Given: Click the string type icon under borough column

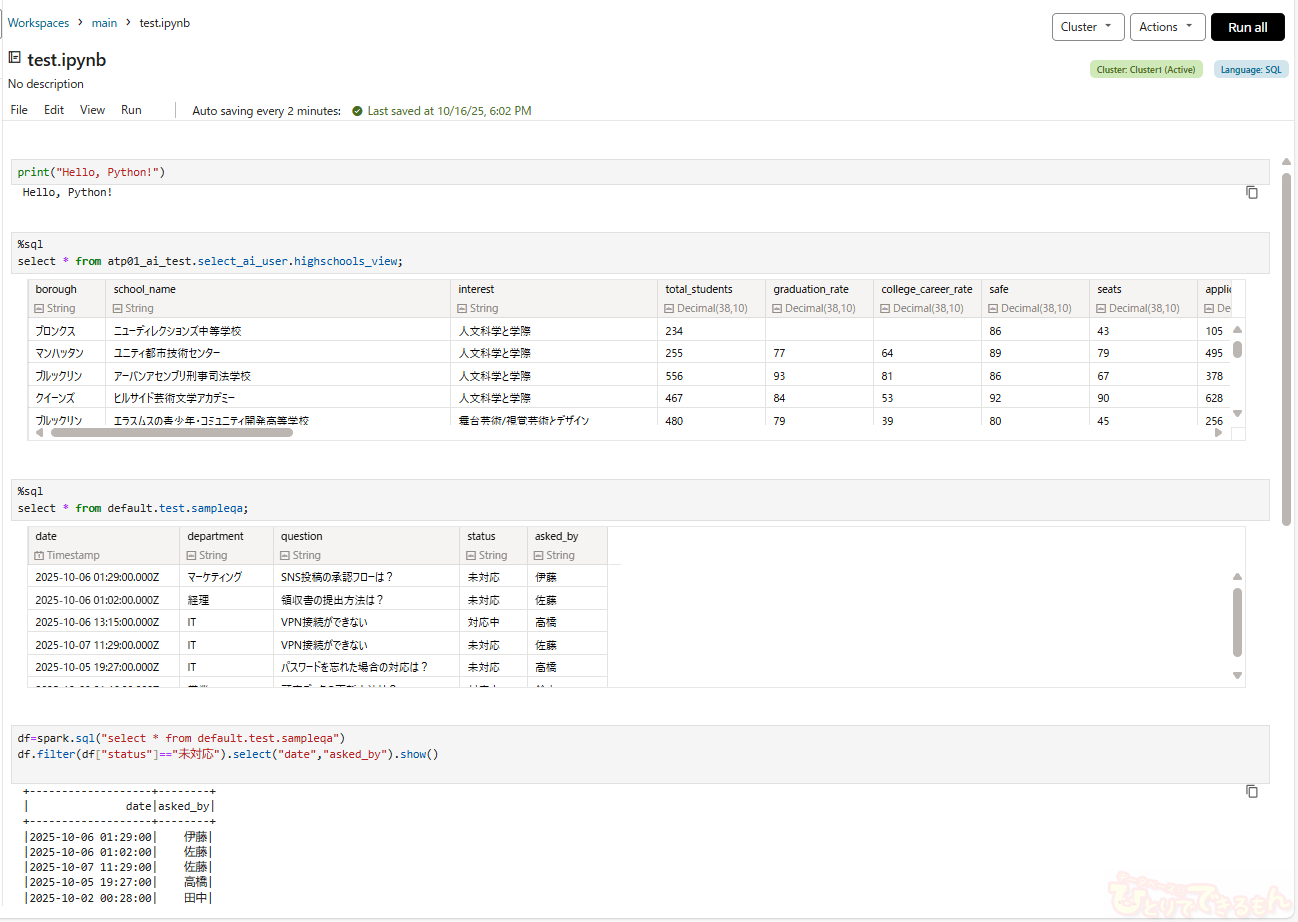Looking at the screenshot, I should click(x=39, y=308).
